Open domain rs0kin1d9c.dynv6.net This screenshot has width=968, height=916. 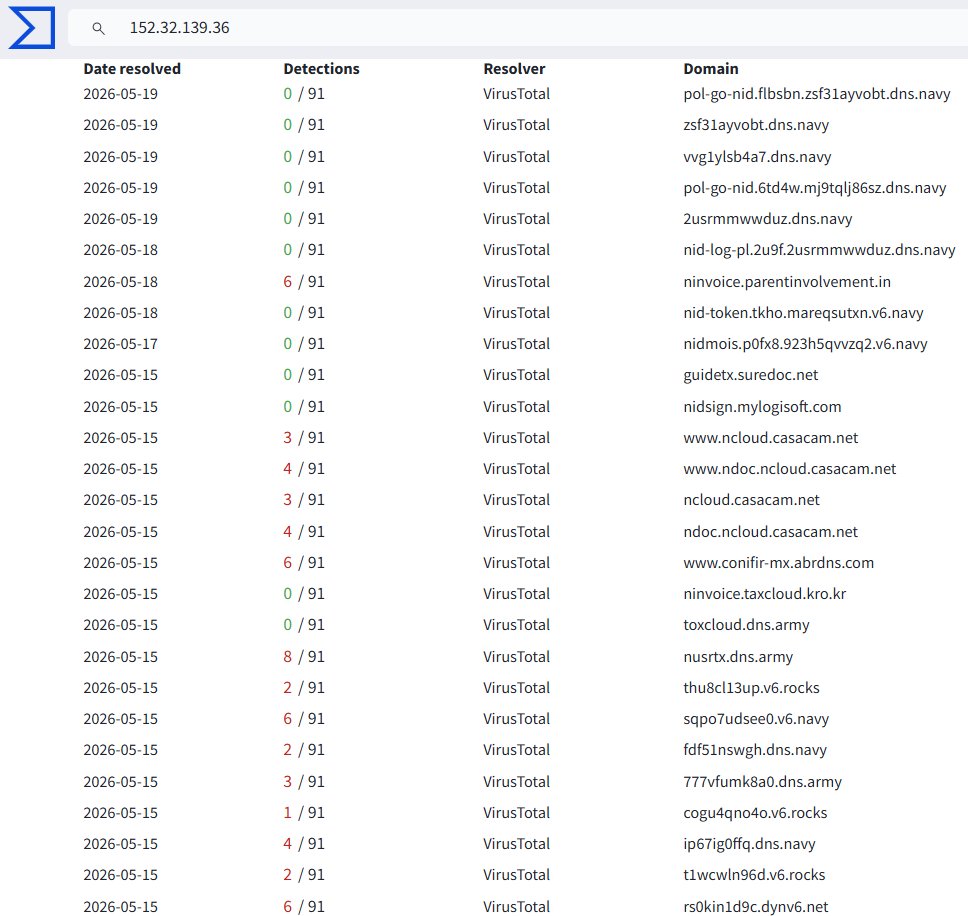756,907
